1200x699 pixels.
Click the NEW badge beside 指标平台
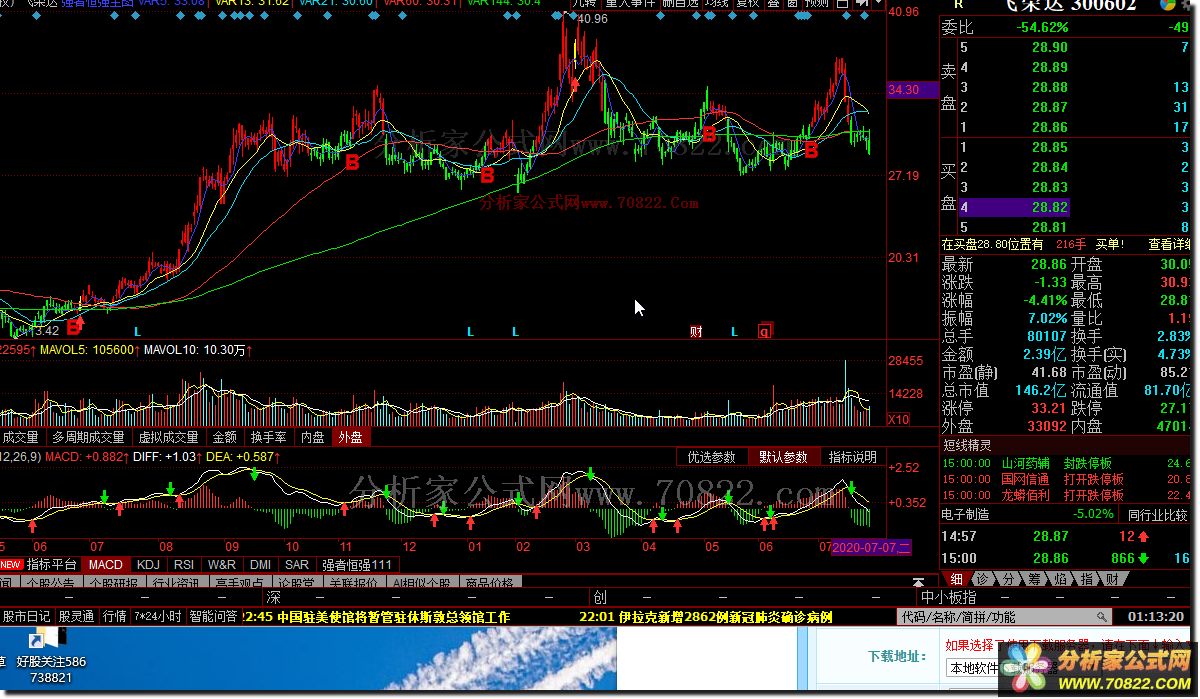tap(11, 565)
